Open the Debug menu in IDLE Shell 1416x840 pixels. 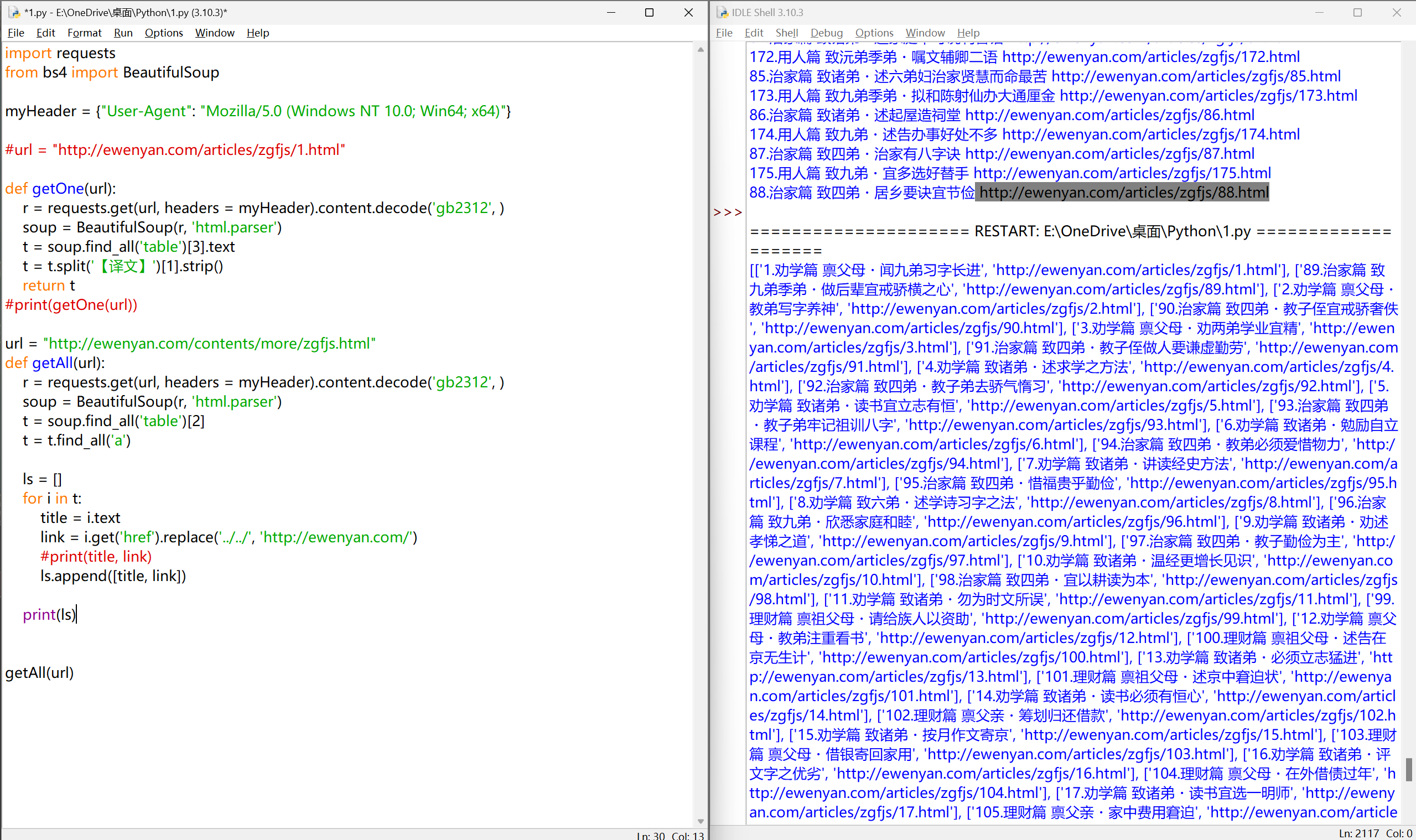826,33
